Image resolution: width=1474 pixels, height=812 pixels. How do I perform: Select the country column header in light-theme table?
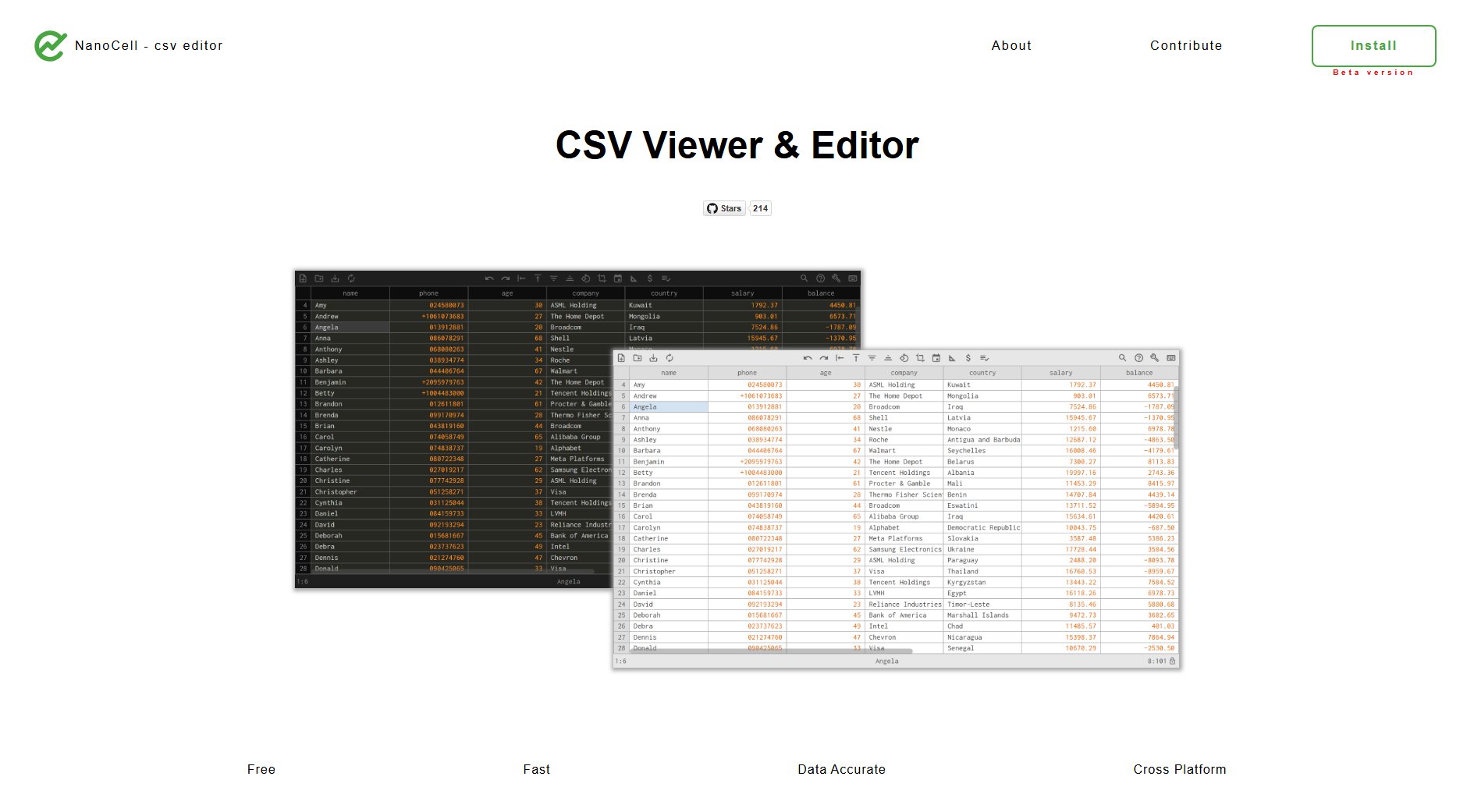(982, 373)
